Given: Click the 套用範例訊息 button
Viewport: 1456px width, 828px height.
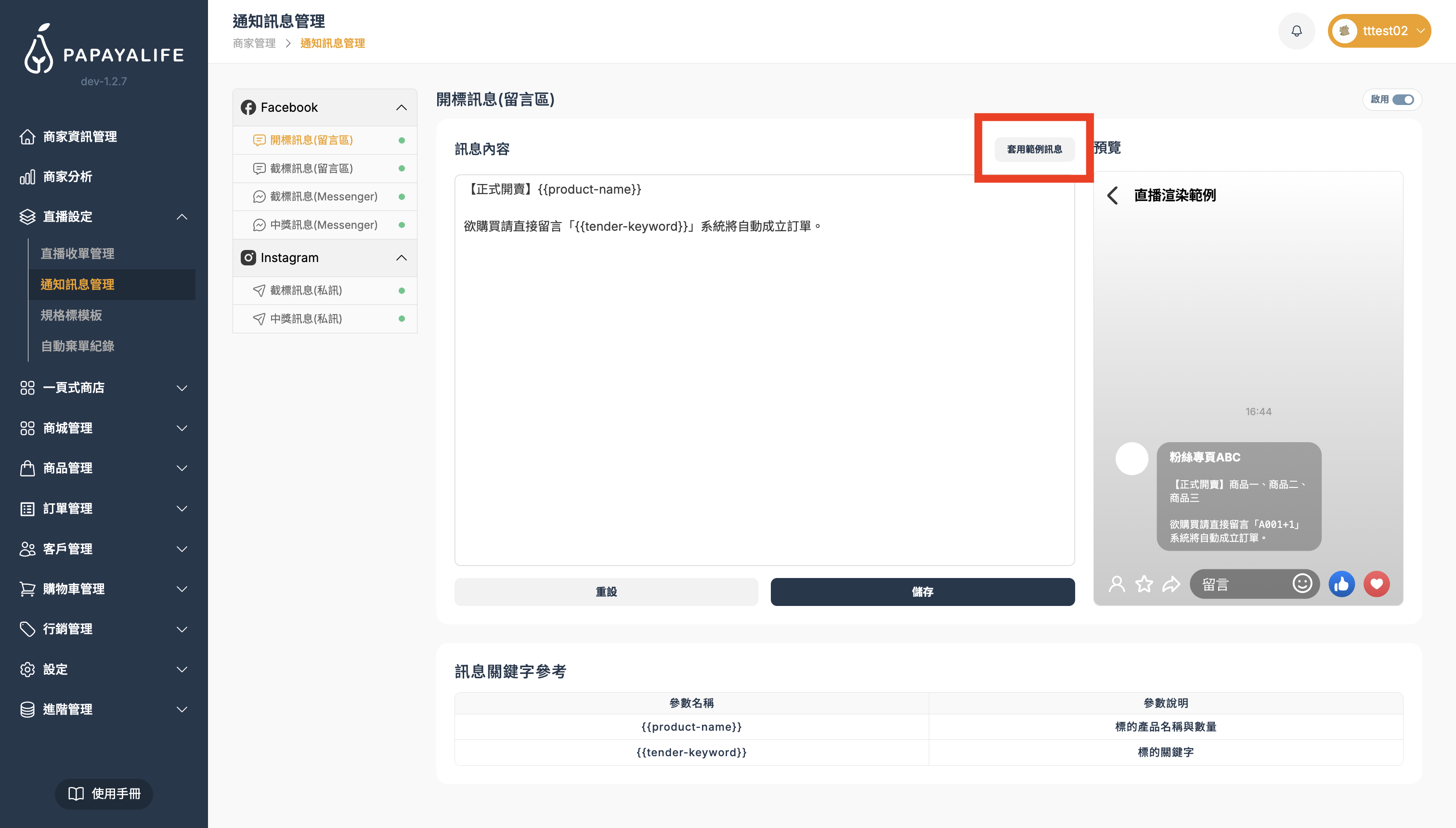Looking at the screenshot, I should pos(1034,150).
